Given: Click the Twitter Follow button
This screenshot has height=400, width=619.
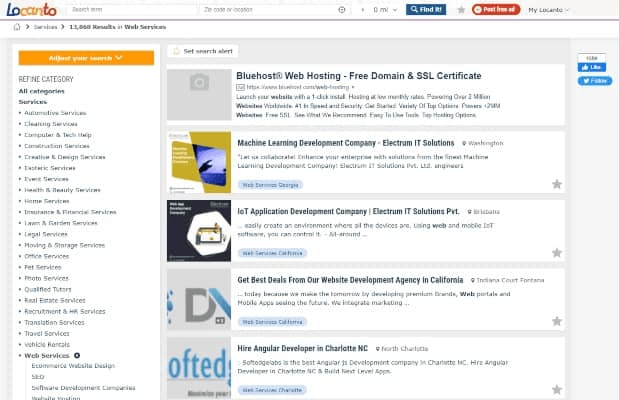Looking at the screenshot, I should pyautogui.click(x=595, y=81).
